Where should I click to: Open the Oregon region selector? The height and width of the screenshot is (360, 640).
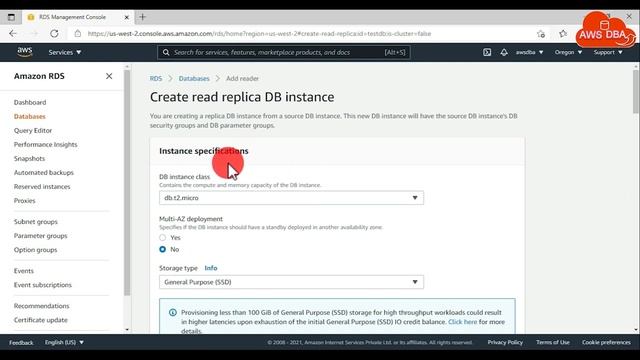(568, 52)
